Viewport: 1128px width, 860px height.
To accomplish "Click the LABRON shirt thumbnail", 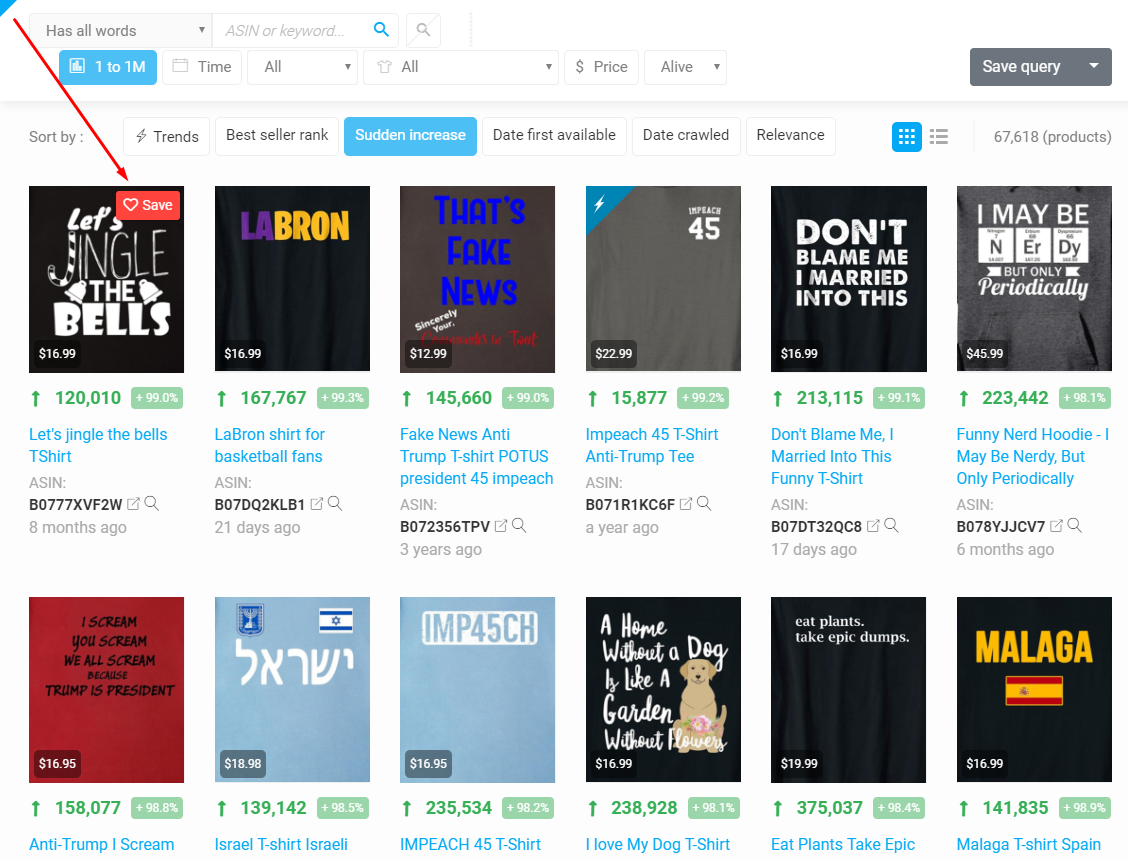I will coord(292,279).
